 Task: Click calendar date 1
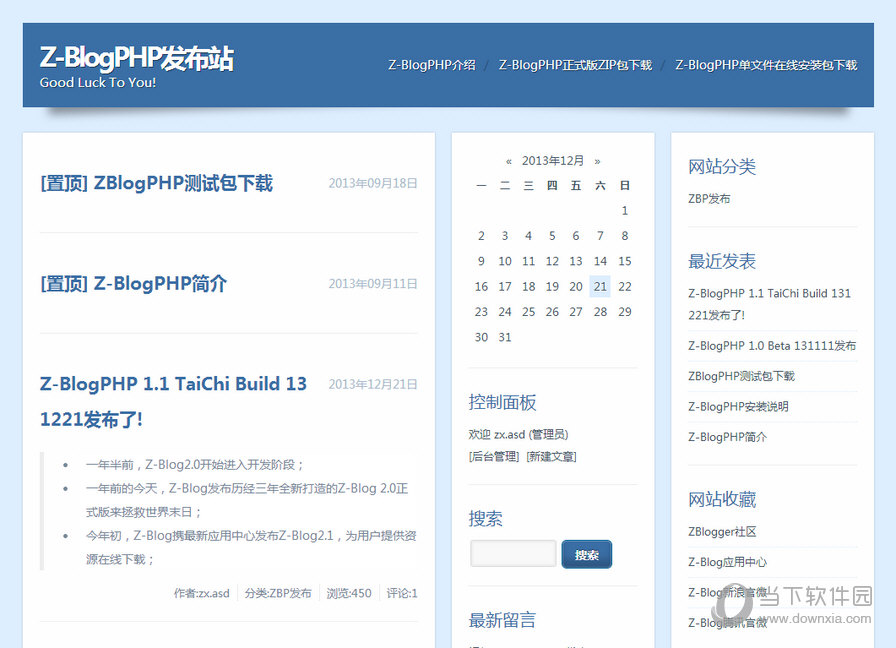pyautogui.click(x=625, y=211)
